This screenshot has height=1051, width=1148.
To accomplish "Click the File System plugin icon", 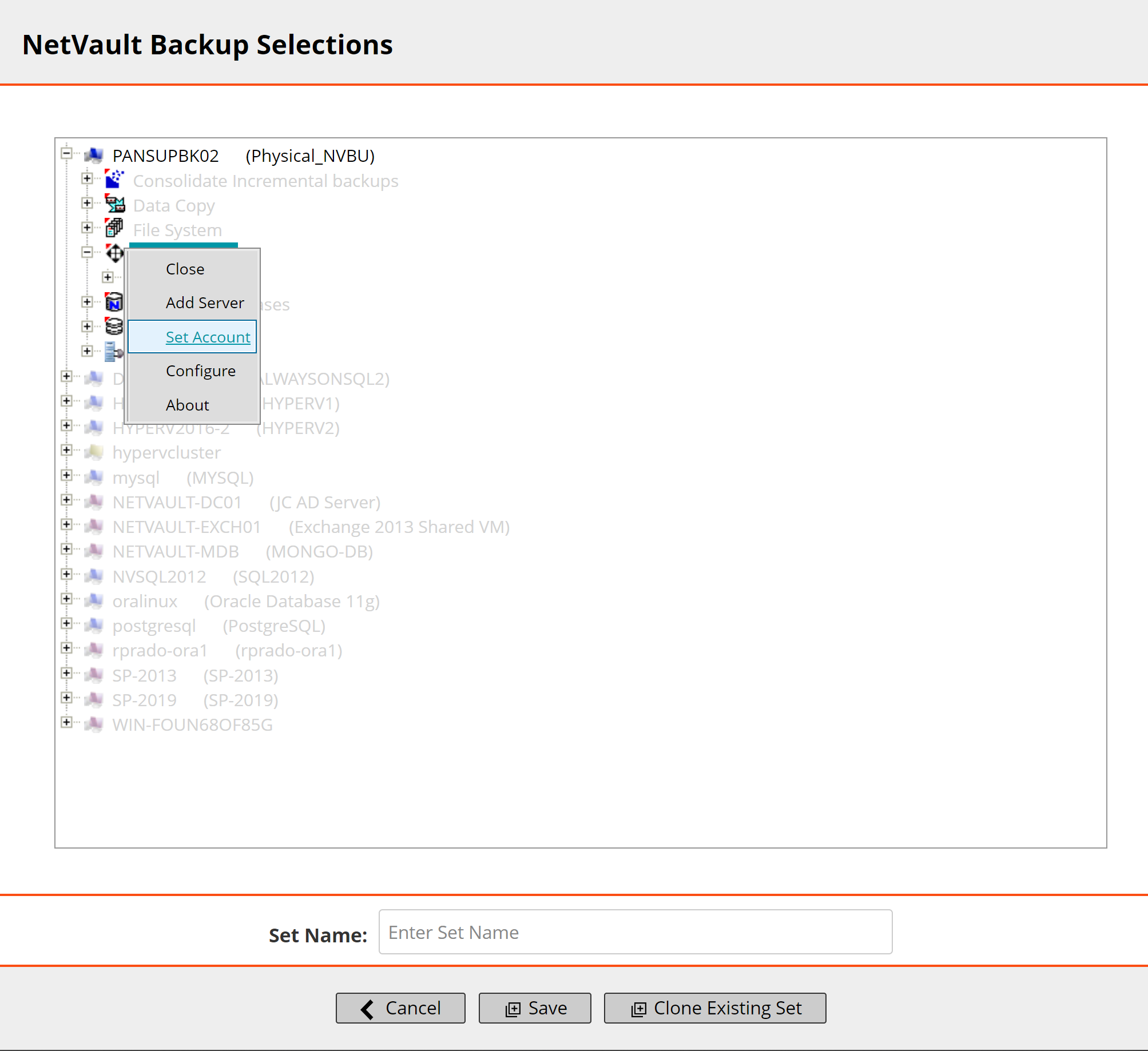I will point(114,229).
